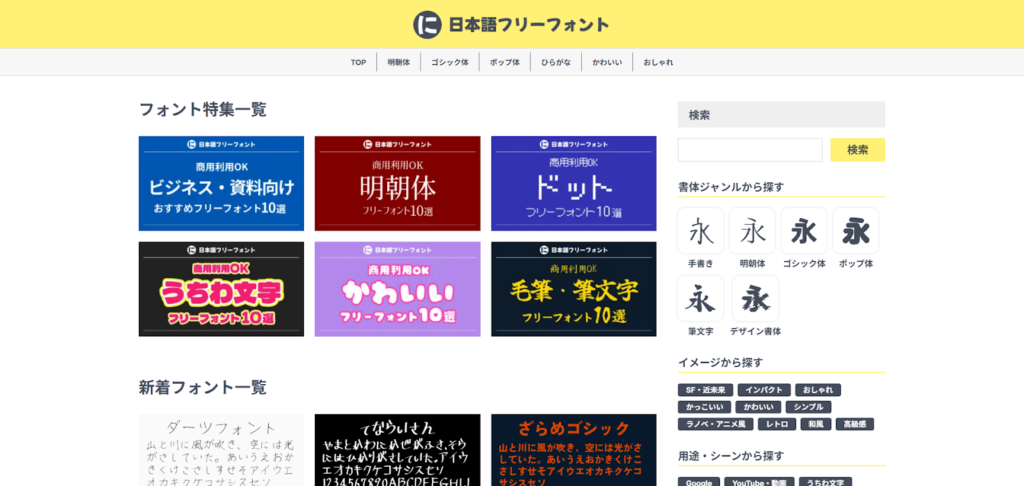Screen dimensions: 1024x486
Task: Select the インパクト tag
Action: click(764, 390)
